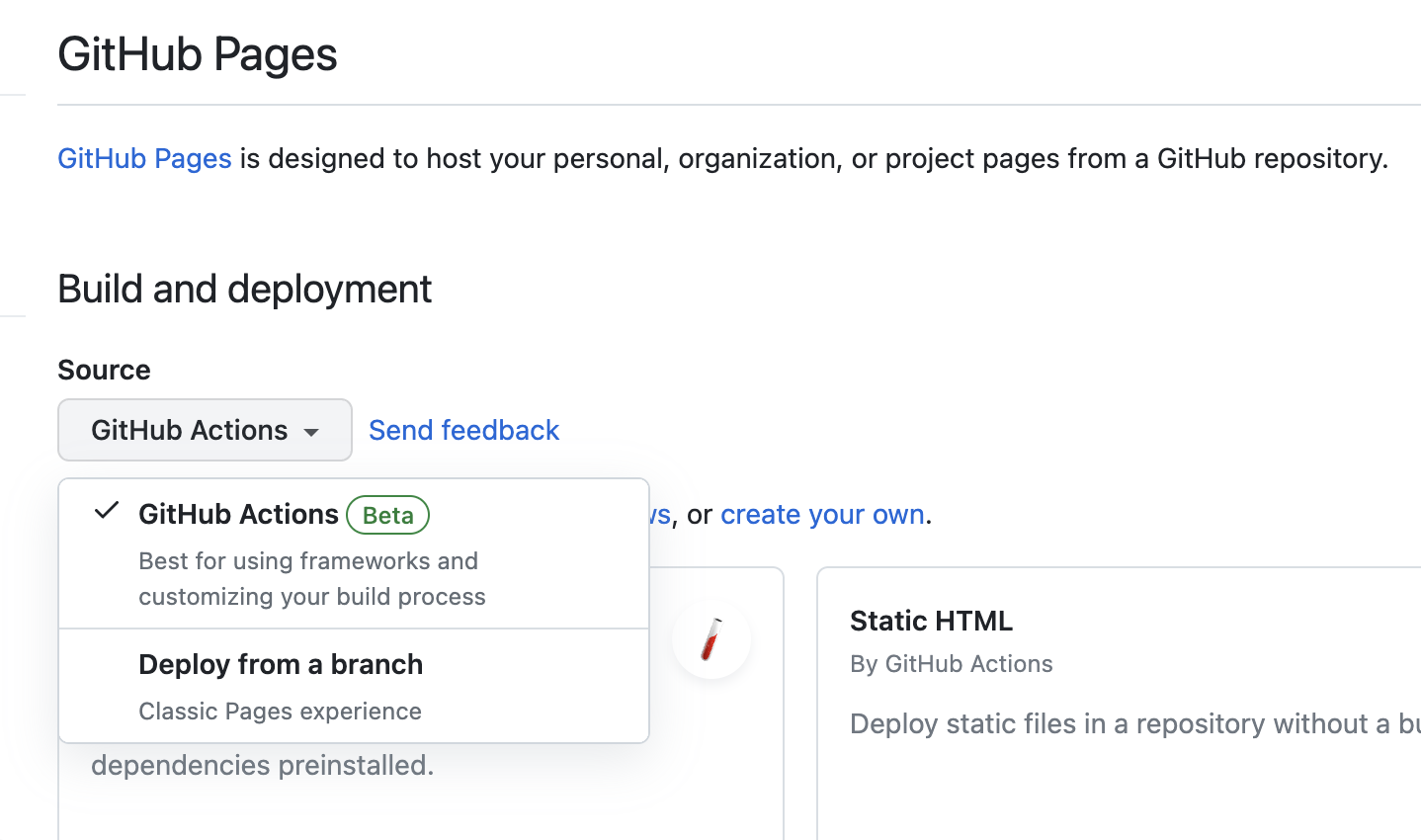Viewport: 1421px width, 840px height.
Task: Choose Deploy from a branch option
Action: pyautogui.click(x=354, y=686)
